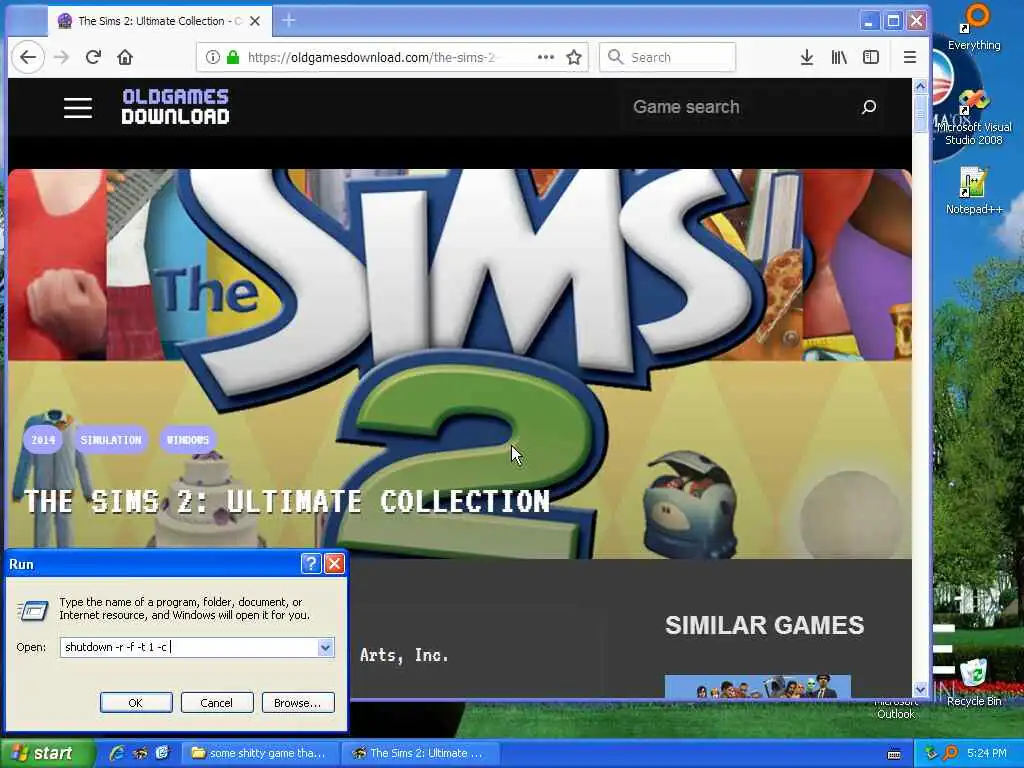Click the keyboard icon in the taskbar
The image size is (1024, 768).
click(x=894, y=754)
